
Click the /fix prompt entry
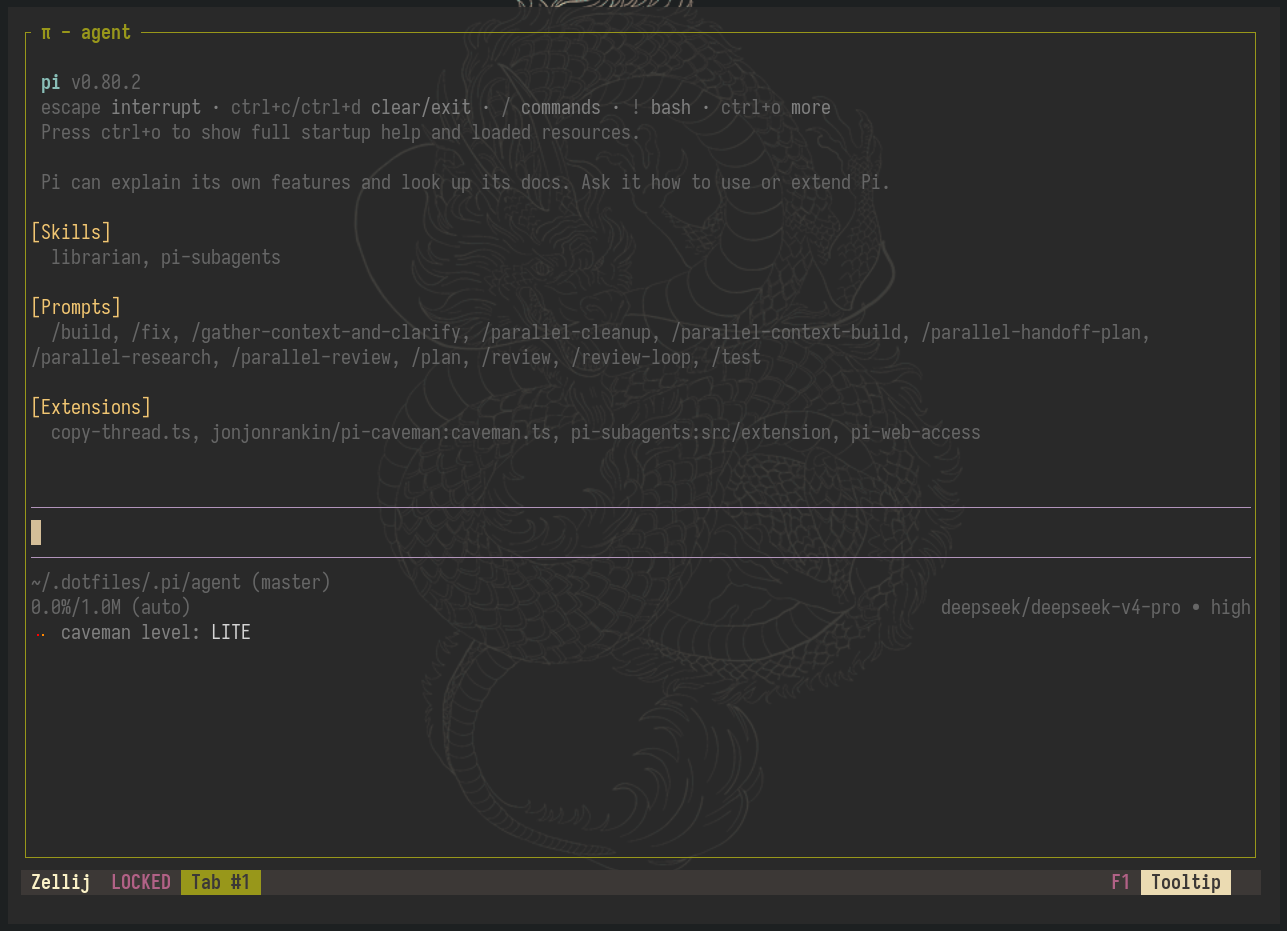(x=151, y=332)
